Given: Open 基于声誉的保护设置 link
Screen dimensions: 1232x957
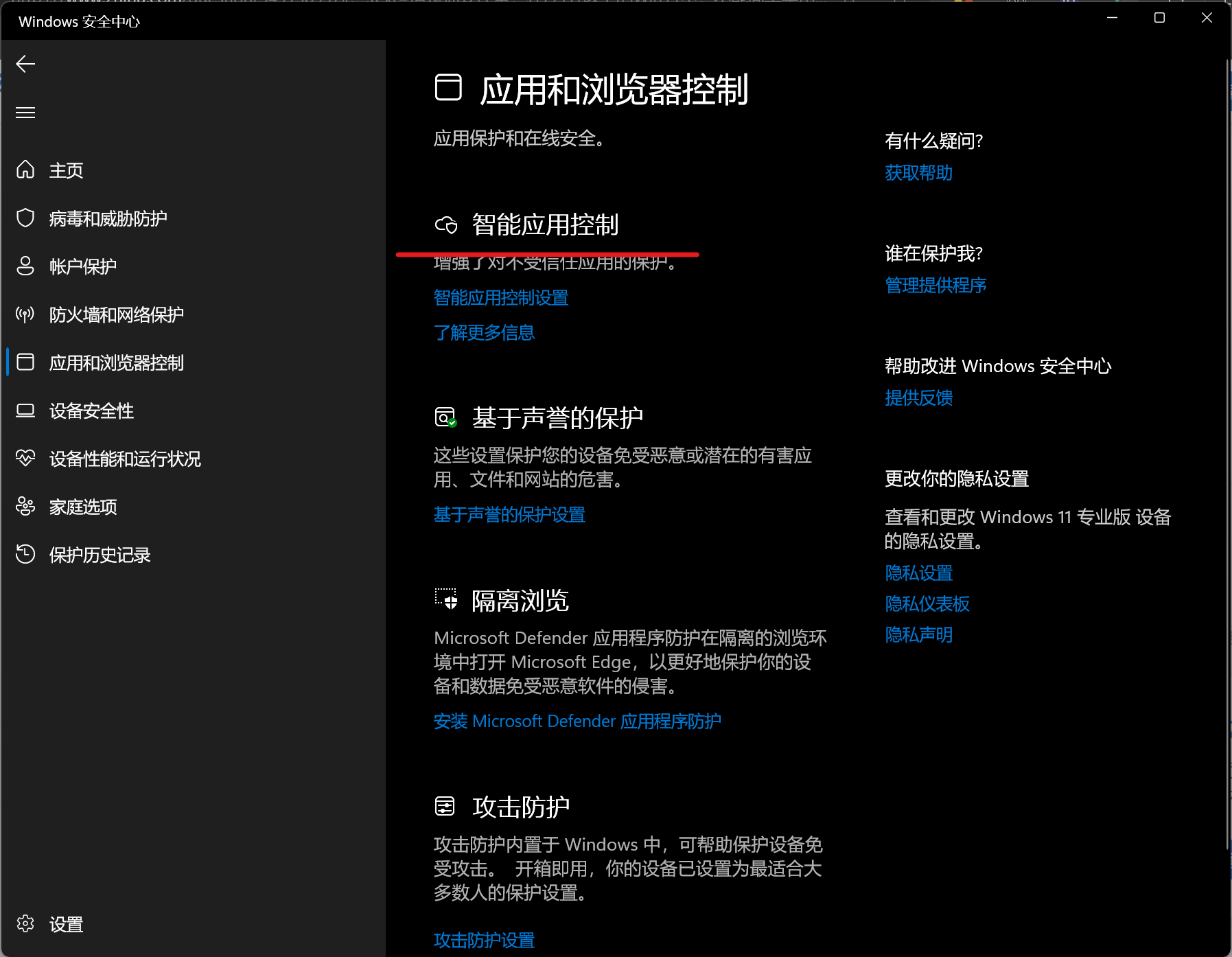Looking at the screenshot, I should tap(509, 515).
